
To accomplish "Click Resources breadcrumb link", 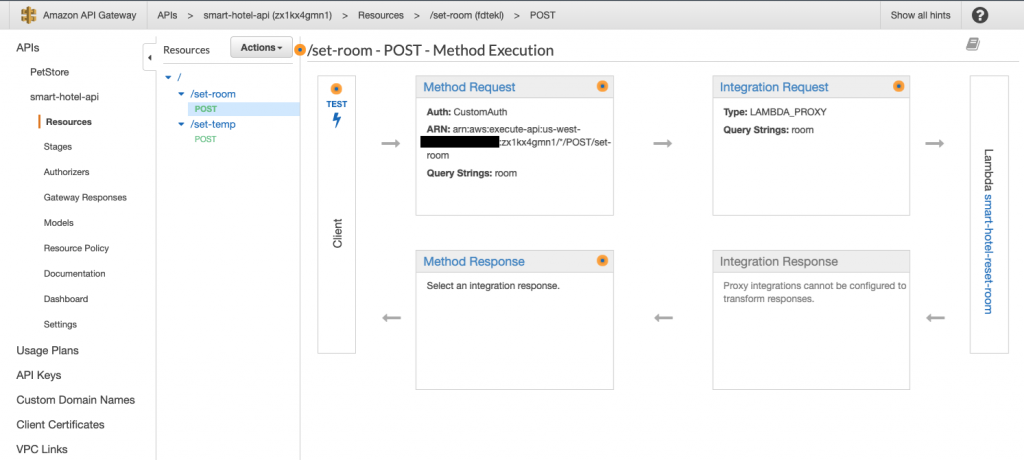I will tap(381, 15).
